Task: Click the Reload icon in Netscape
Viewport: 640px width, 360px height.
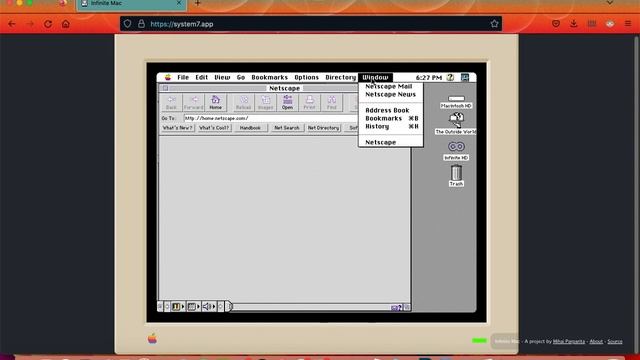Action: point(243,102)
